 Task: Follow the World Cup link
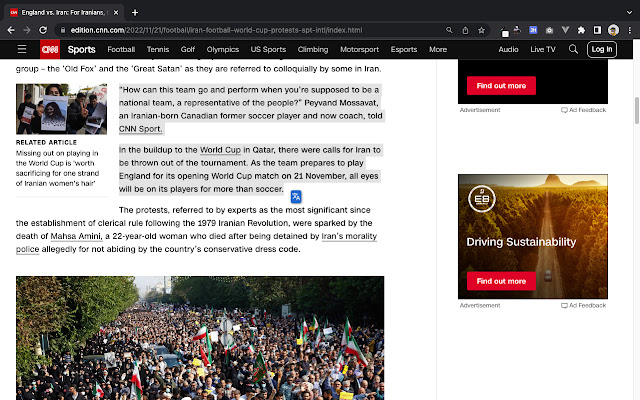pos(220,150)
